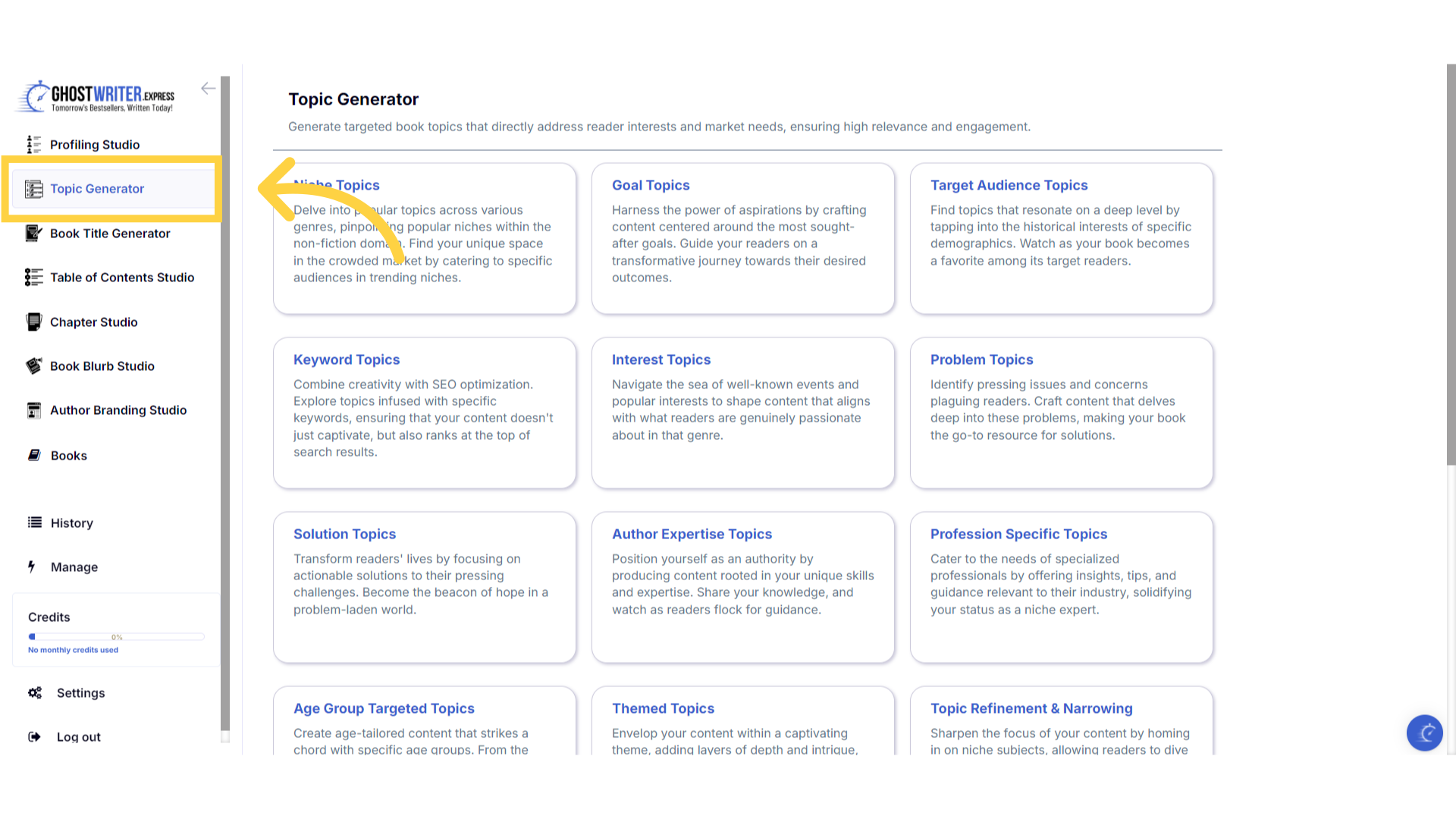Click the Credits usage progress bar
The image size is (1456, 819).
[116, 637]
